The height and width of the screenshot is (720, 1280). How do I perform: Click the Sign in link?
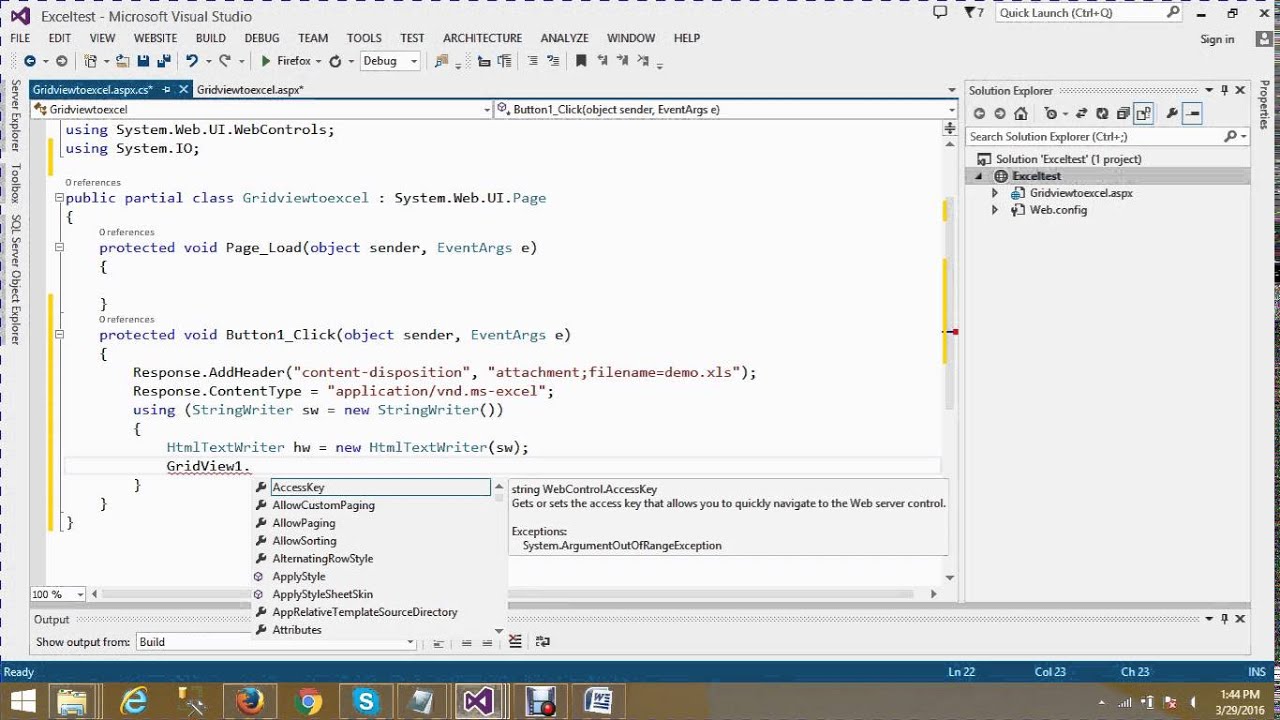coord(1217,39)
